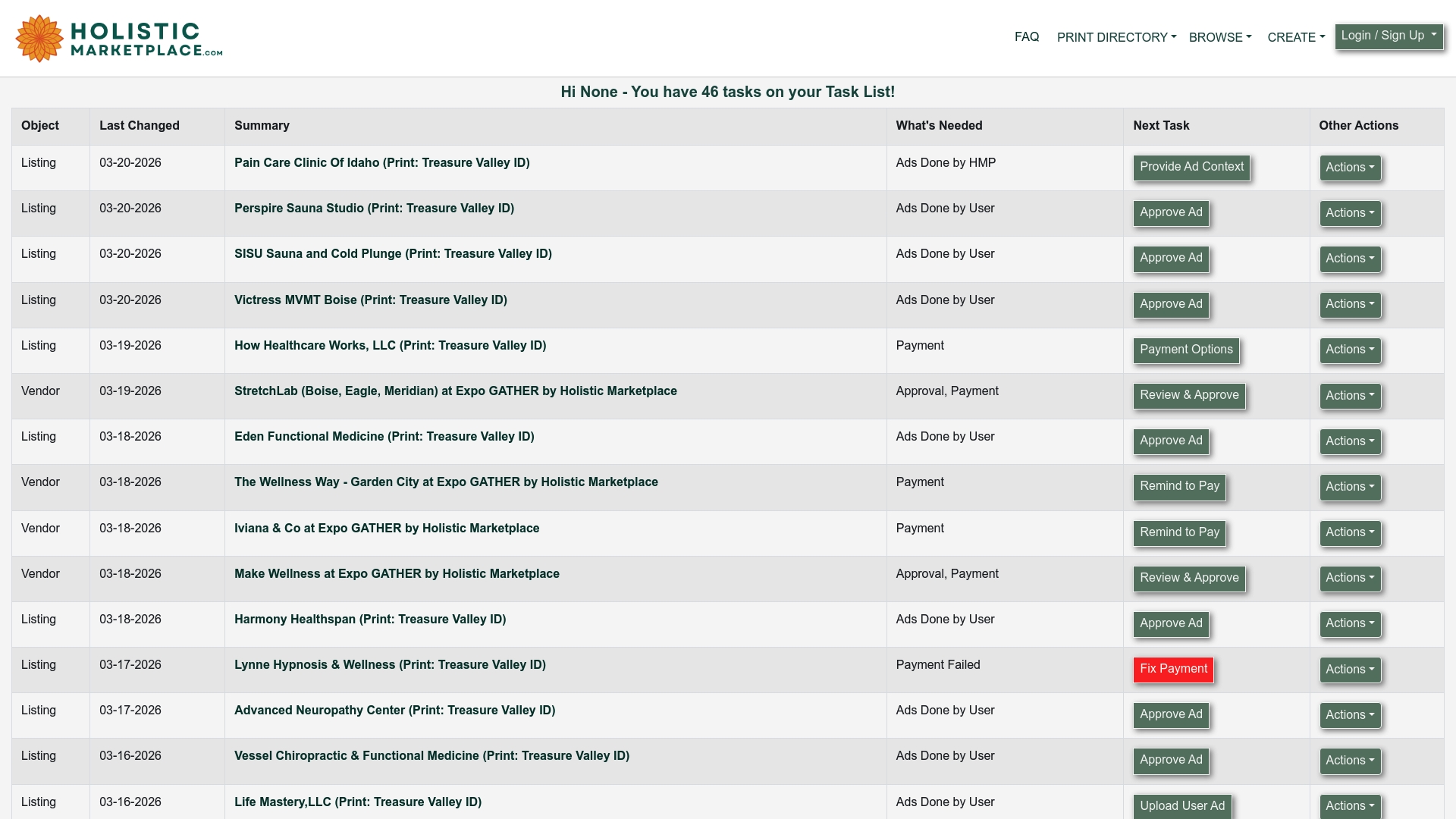
Task: Approve Ad for Perspire Sauna Studio
Action: [1170, 213]
